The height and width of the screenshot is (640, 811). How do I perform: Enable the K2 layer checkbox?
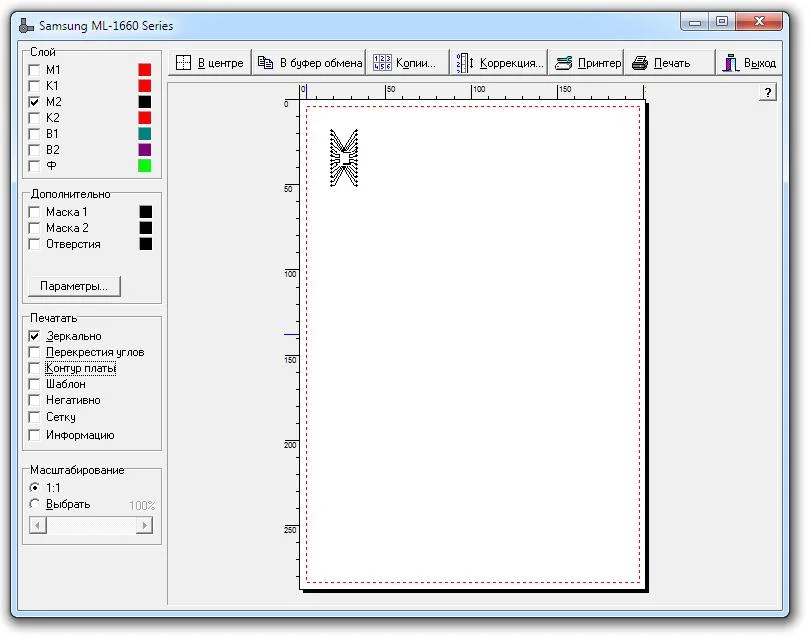tap(34, 117)
